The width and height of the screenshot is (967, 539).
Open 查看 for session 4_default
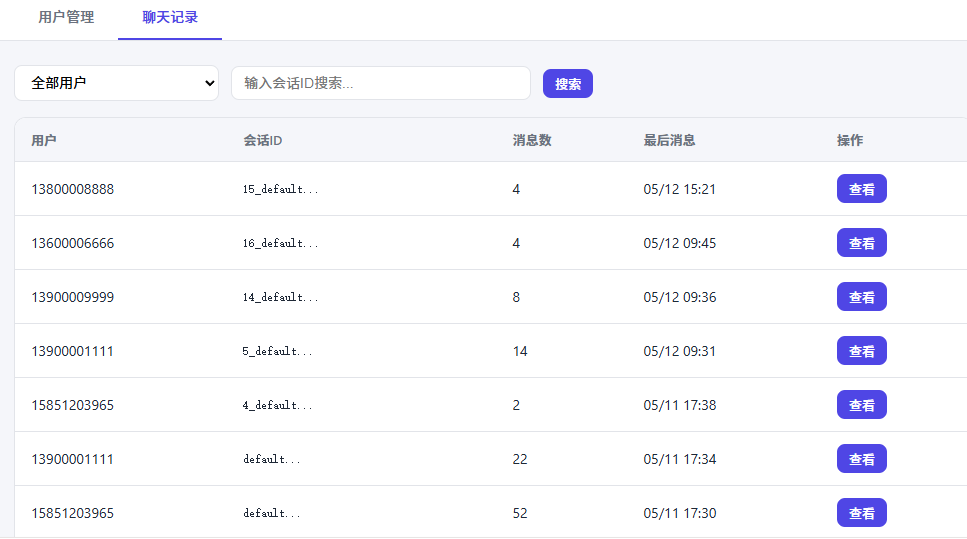[862, 405]
